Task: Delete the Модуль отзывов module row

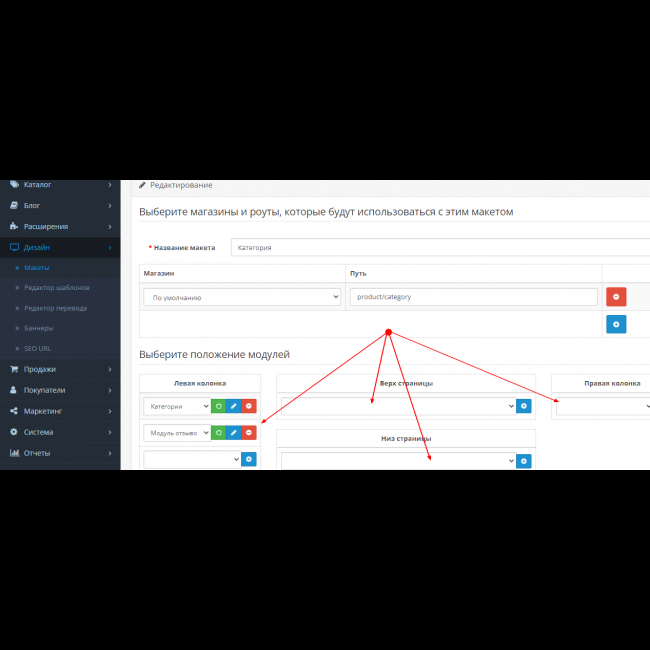Action: pos(248,432)
